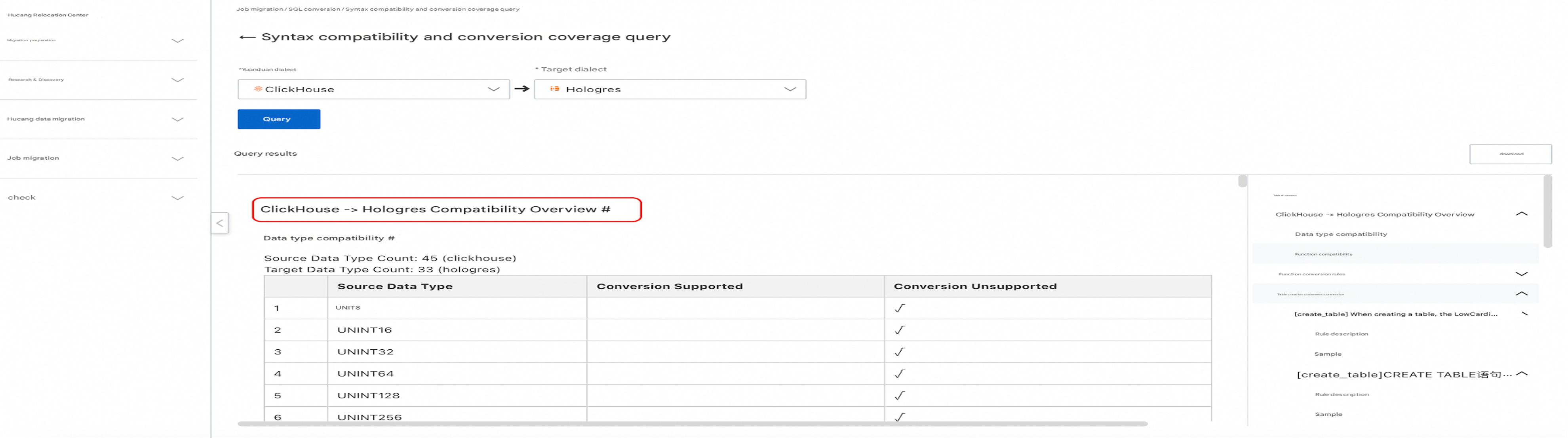Screen dimensions: 1568x438
Task: Expand the Research & Discovery sidebar chevron
Action: (177, 80)
